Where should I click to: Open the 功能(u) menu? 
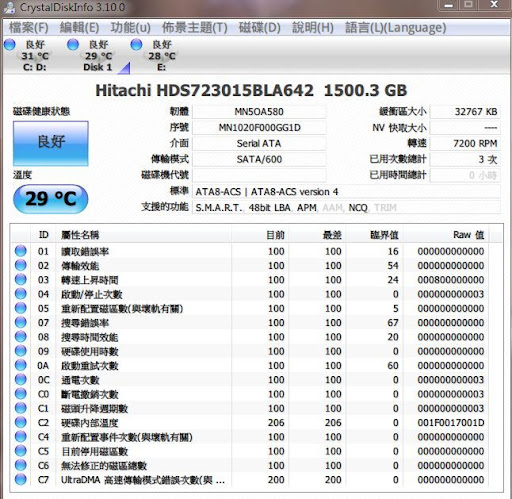tap(130, 28)
